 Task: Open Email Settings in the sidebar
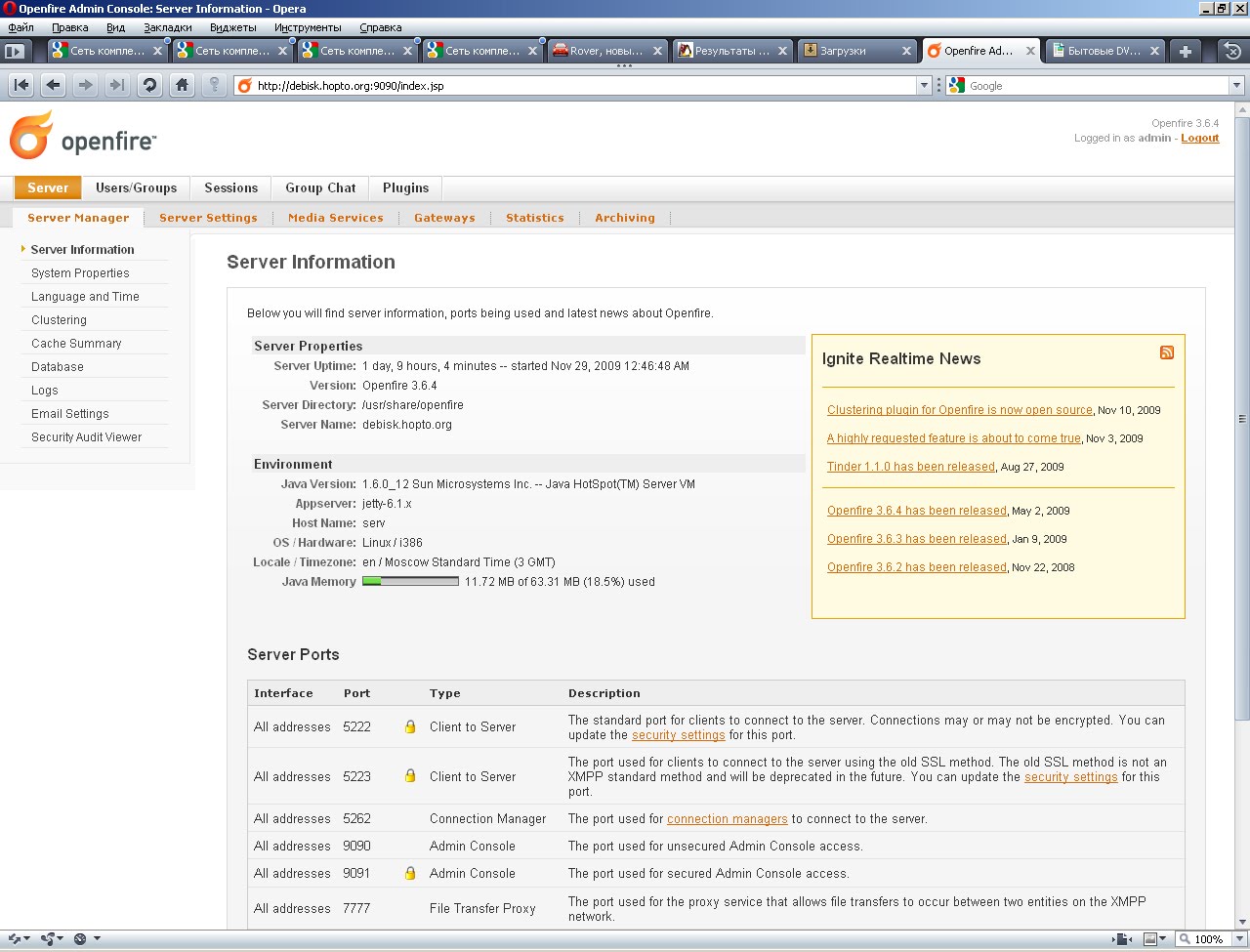click(70, 414)
